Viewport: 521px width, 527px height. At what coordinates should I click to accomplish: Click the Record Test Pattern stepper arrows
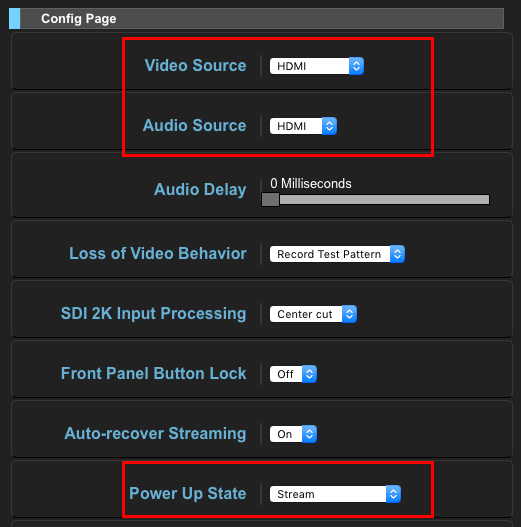397,254
